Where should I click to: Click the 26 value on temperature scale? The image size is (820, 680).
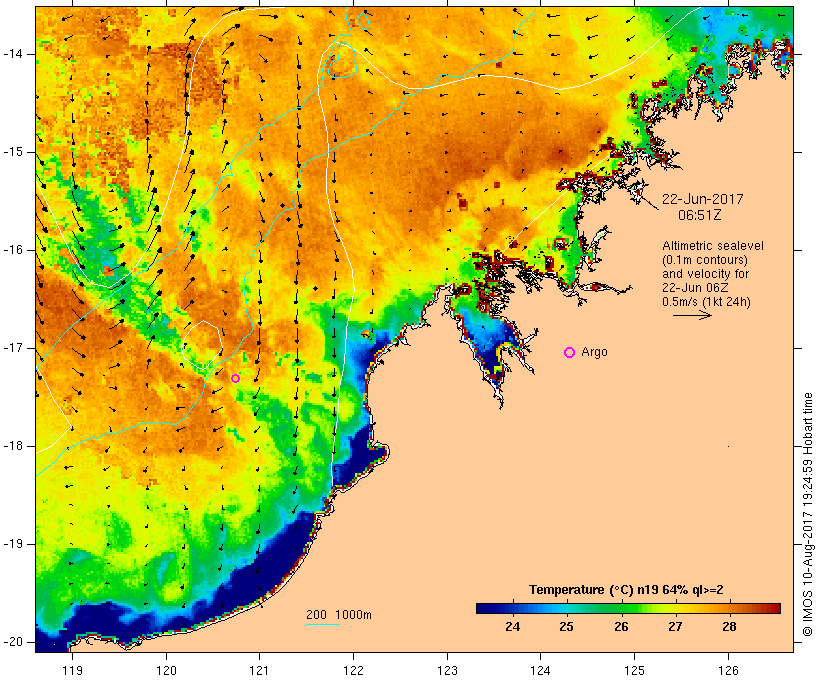pos(621,627)
